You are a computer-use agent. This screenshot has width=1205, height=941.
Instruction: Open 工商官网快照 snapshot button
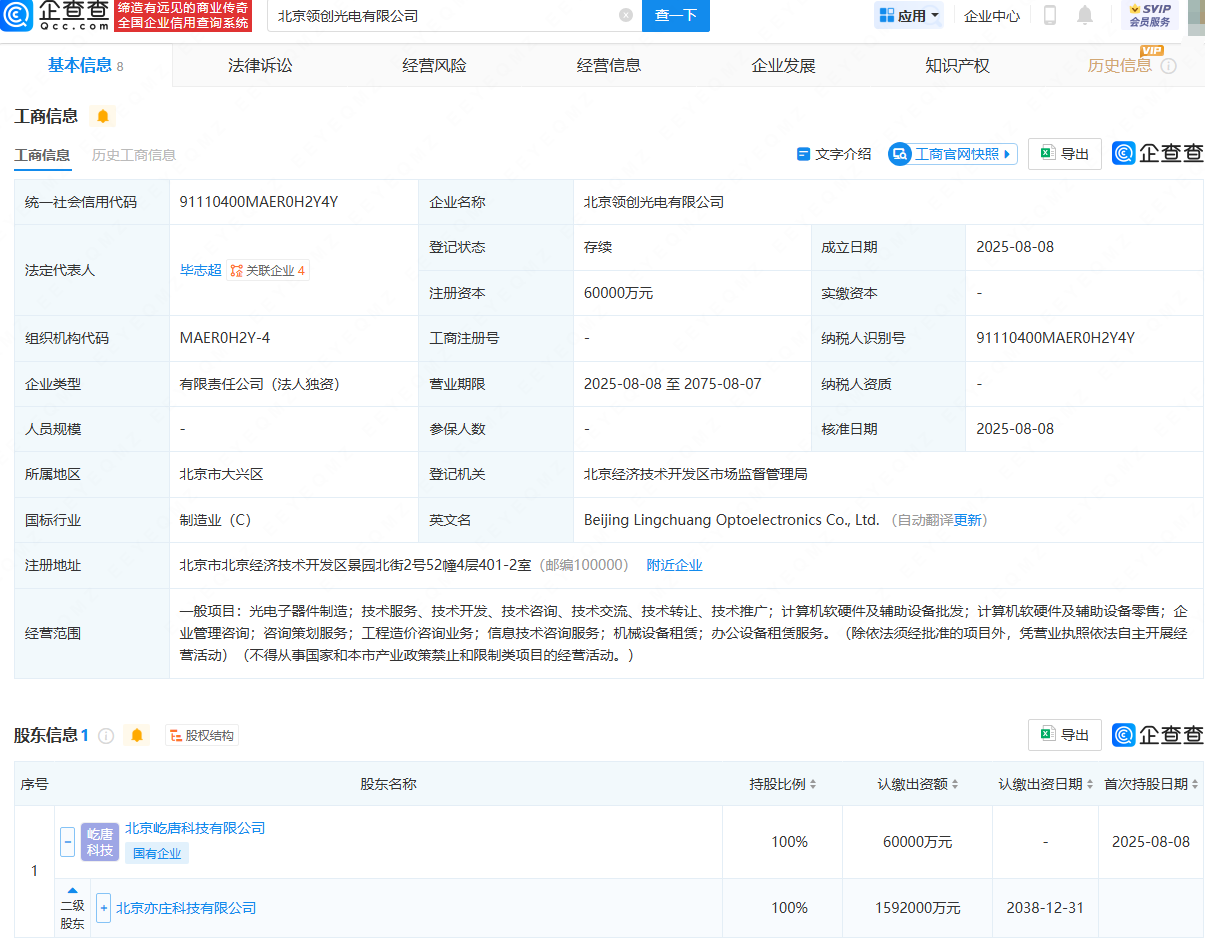[x=953, y=154]
